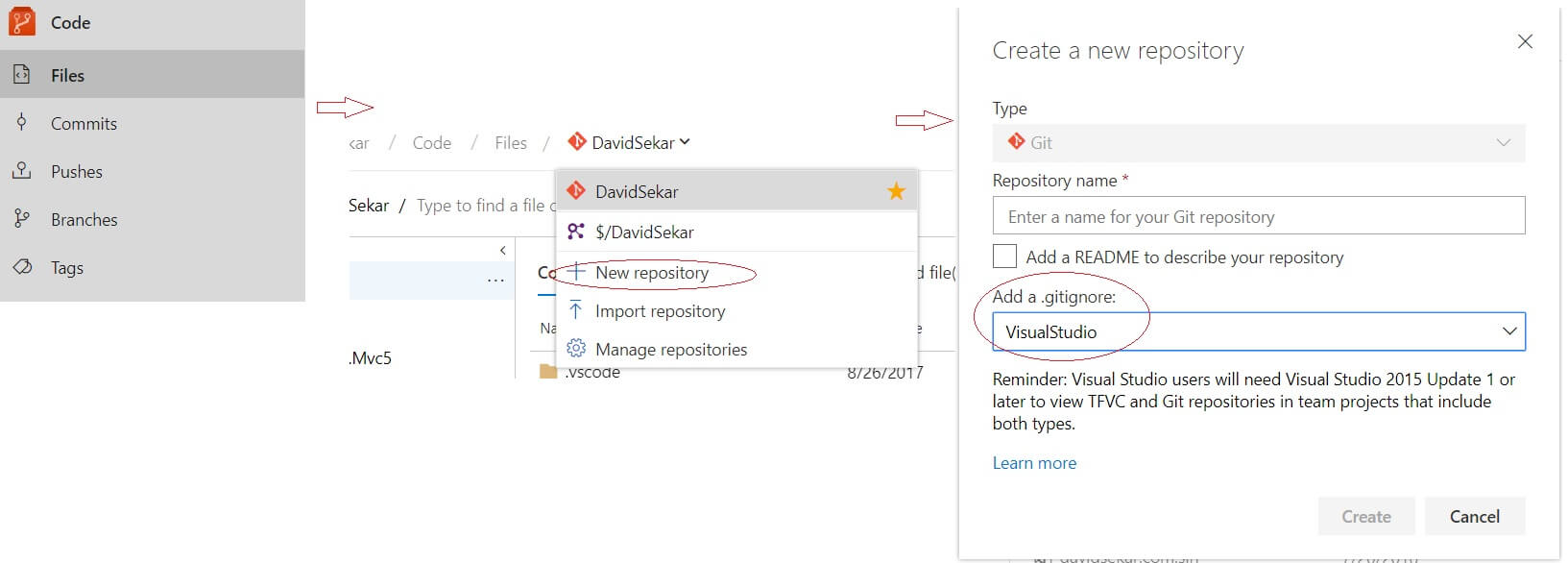1568x563 pixels.
Task: Click the Git logo in Type field
Action: [1016, 142]
